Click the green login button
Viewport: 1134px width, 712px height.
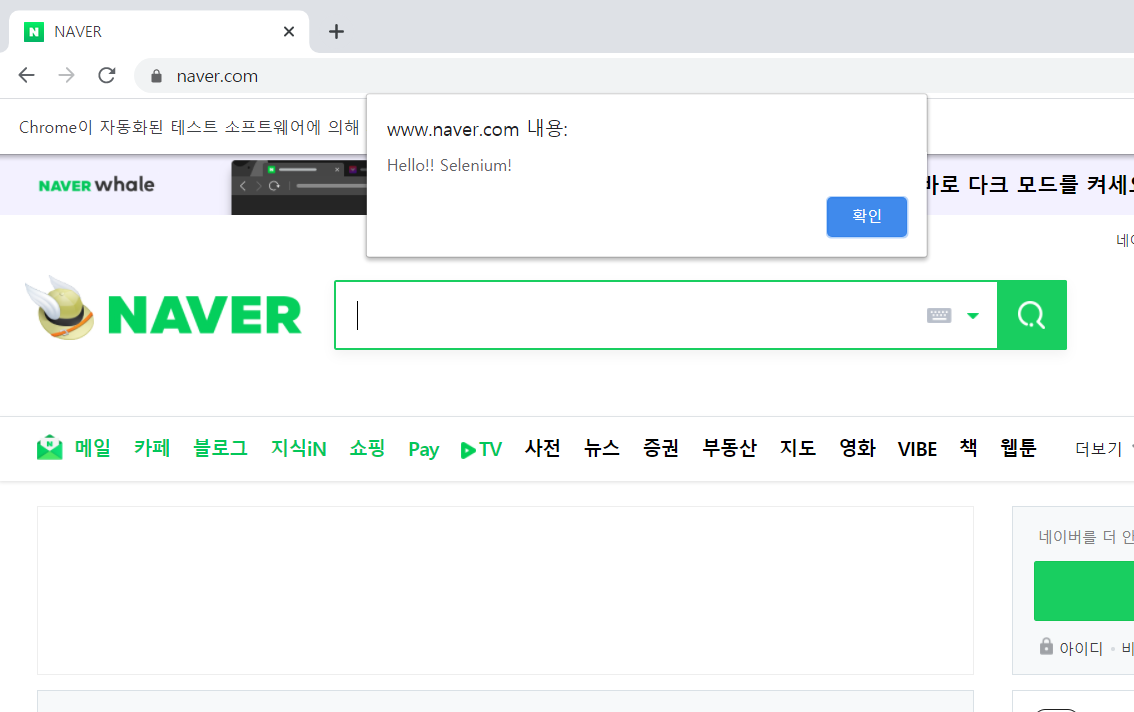(x=1084, y=590)
